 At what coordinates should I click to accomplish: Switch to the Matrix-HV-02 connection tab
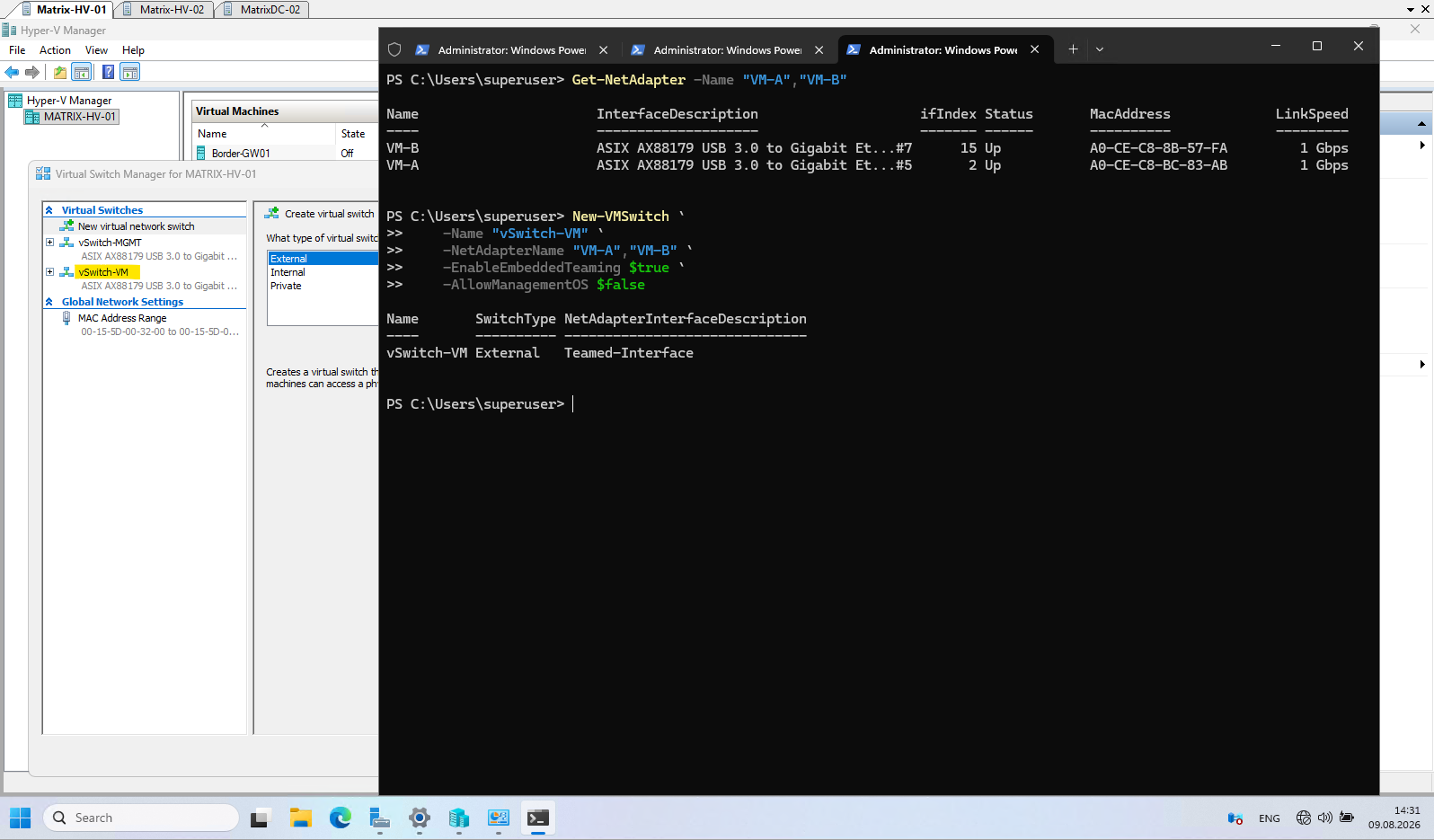click(164, 9)
